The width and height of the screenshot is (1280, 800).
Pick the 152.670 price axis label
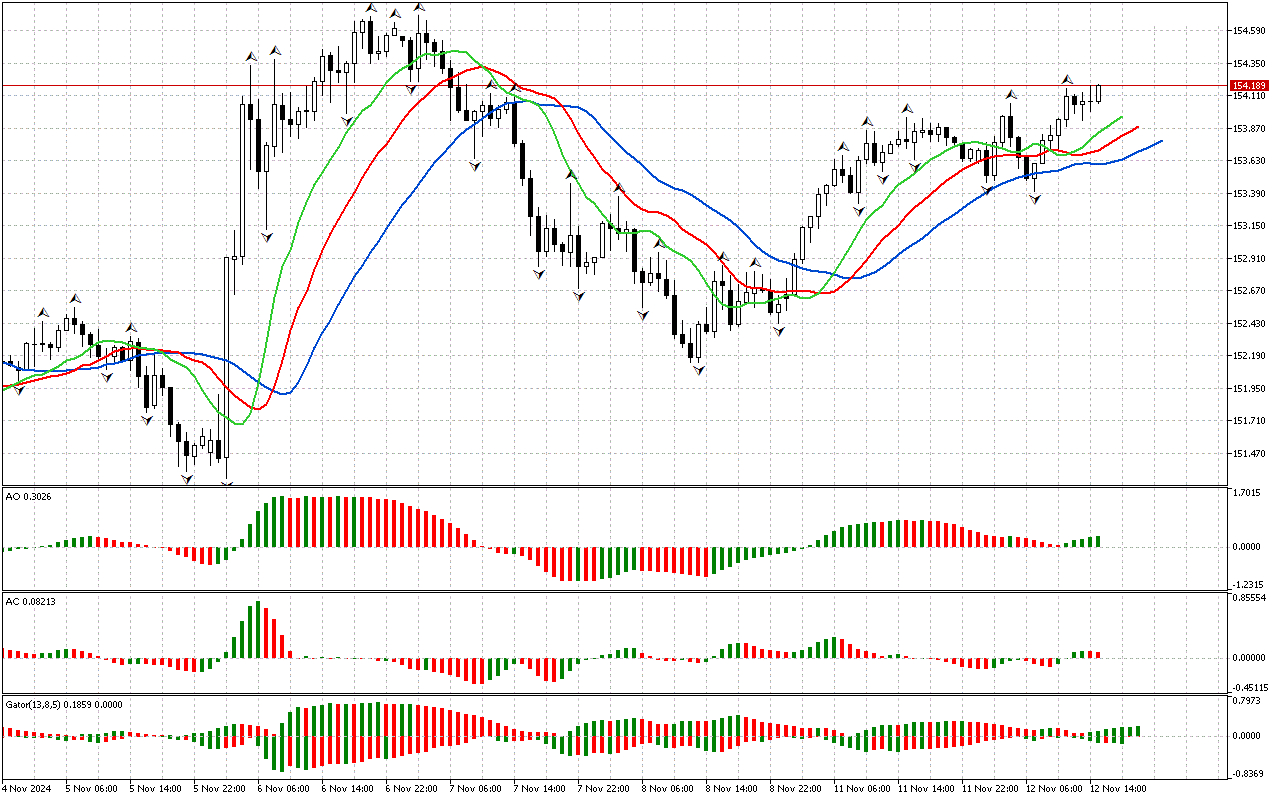(x=1251, y=291)
